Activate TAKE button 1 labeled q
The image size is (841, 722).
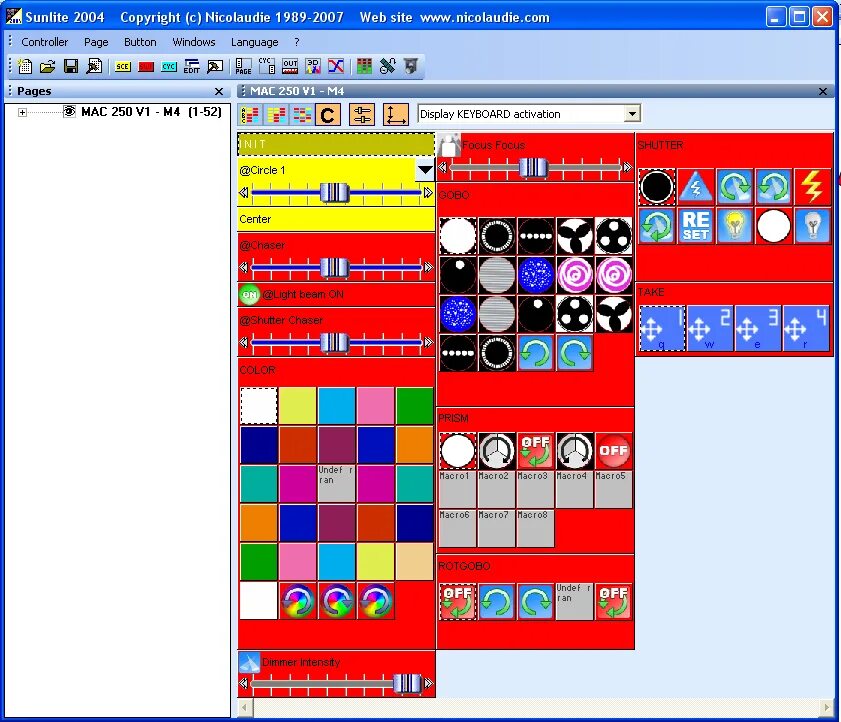click(662, 328)
